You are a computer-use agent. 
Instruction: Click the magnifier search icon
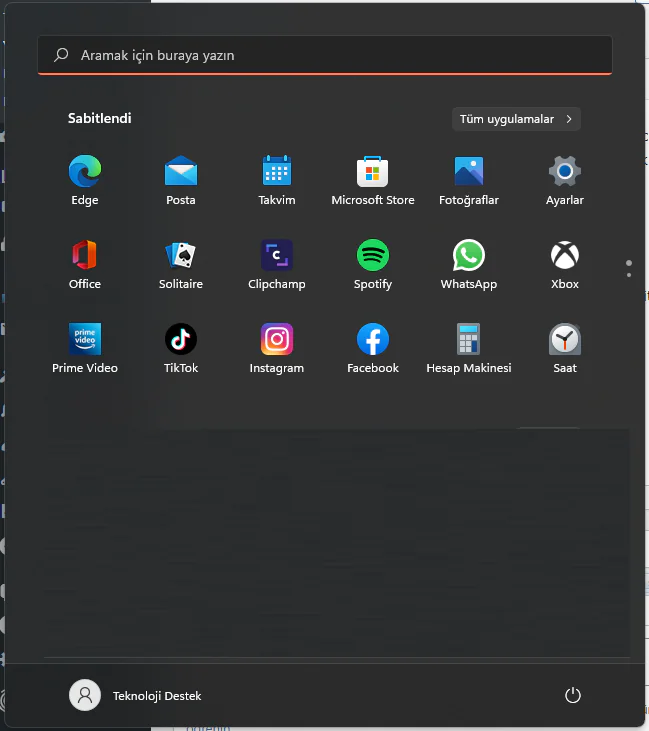point(61,55)
